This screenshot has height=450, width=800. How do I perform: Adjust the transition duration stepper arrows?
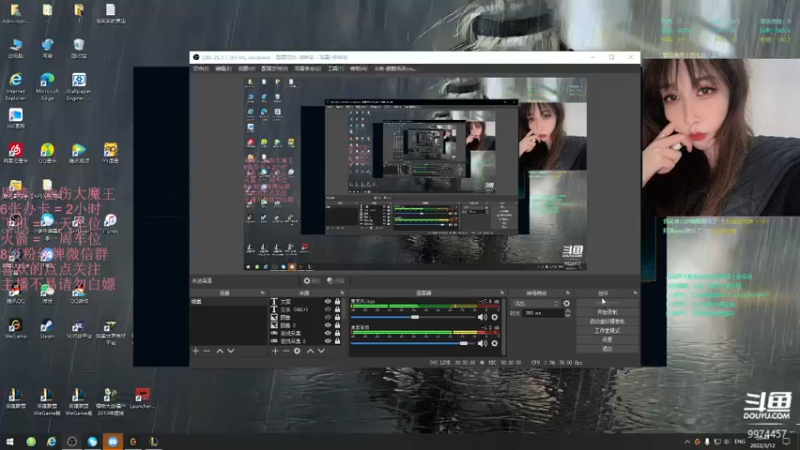(567, 313)
